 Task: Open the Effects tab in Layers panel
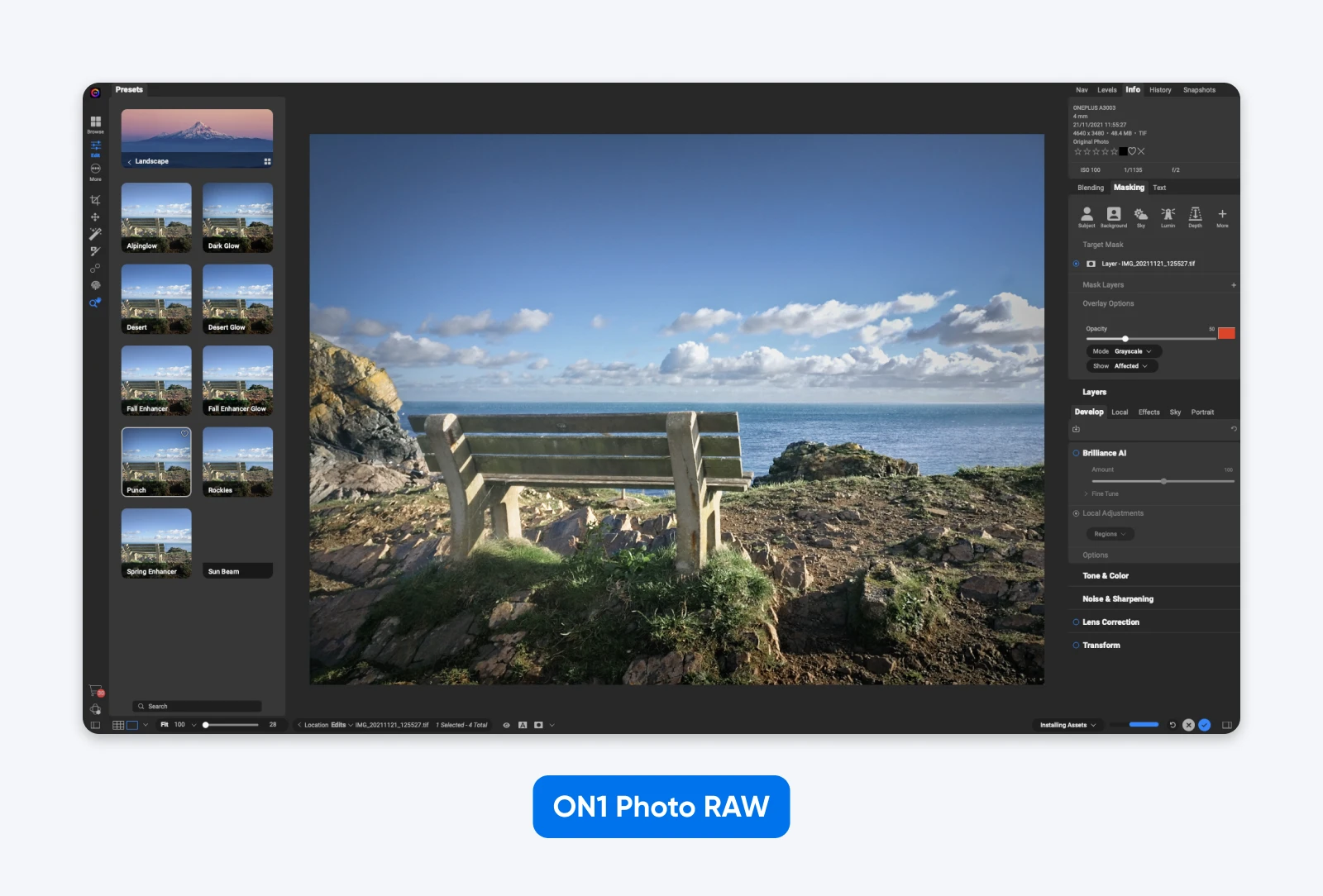click(1149, 412)
